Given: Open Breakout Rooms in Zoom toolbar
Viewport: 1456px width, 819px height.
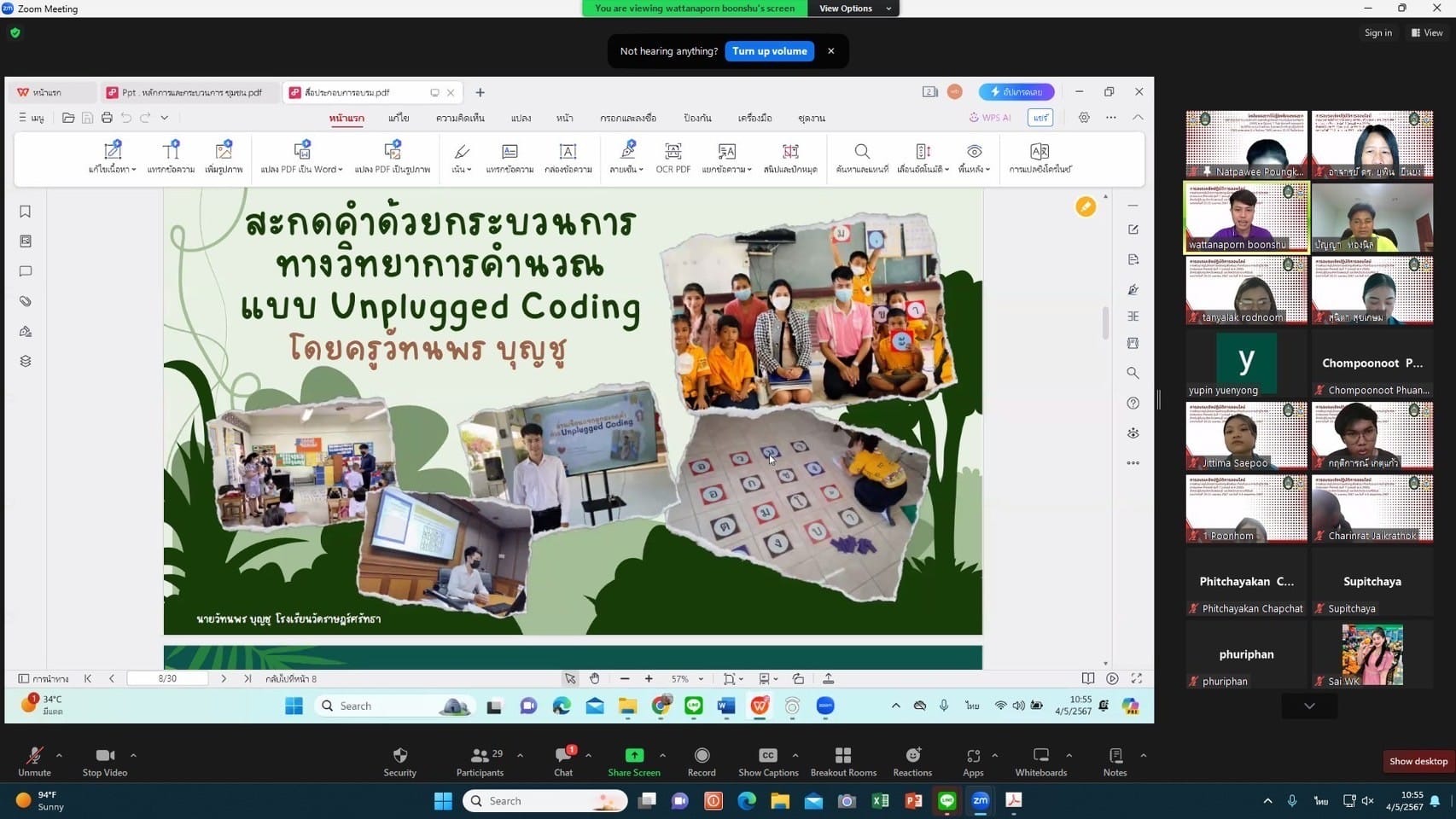Looking at the screenshot, I should tap(843, 756).
